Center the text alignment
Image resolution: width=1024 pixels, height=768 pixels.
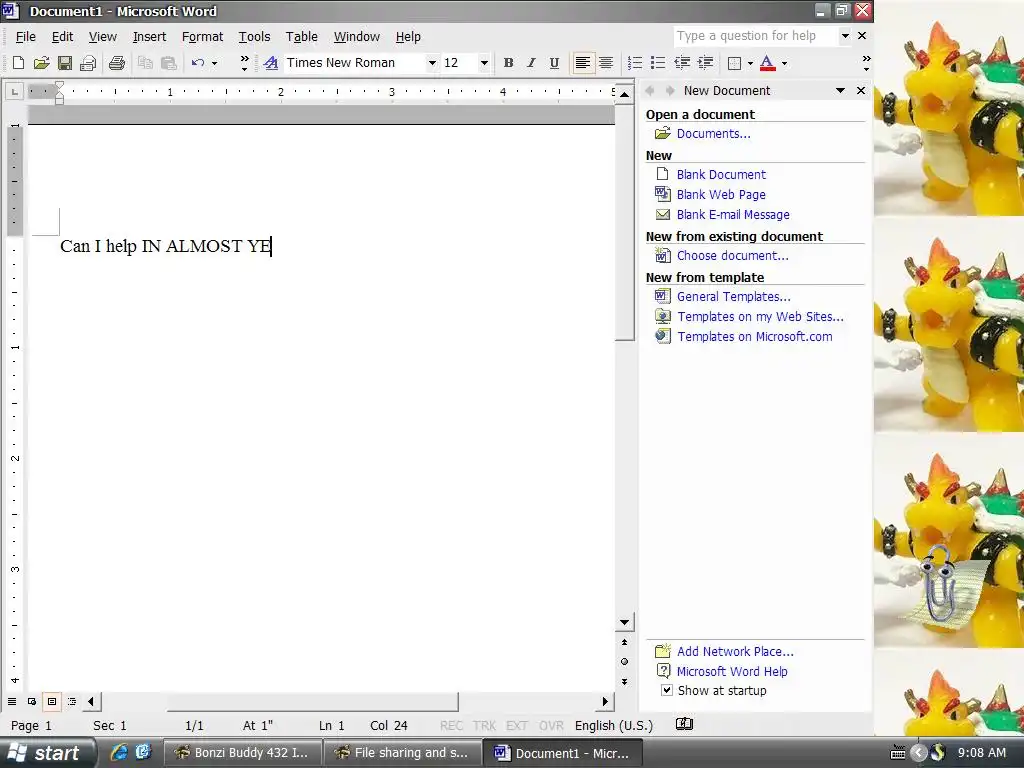tap(606, 63)
